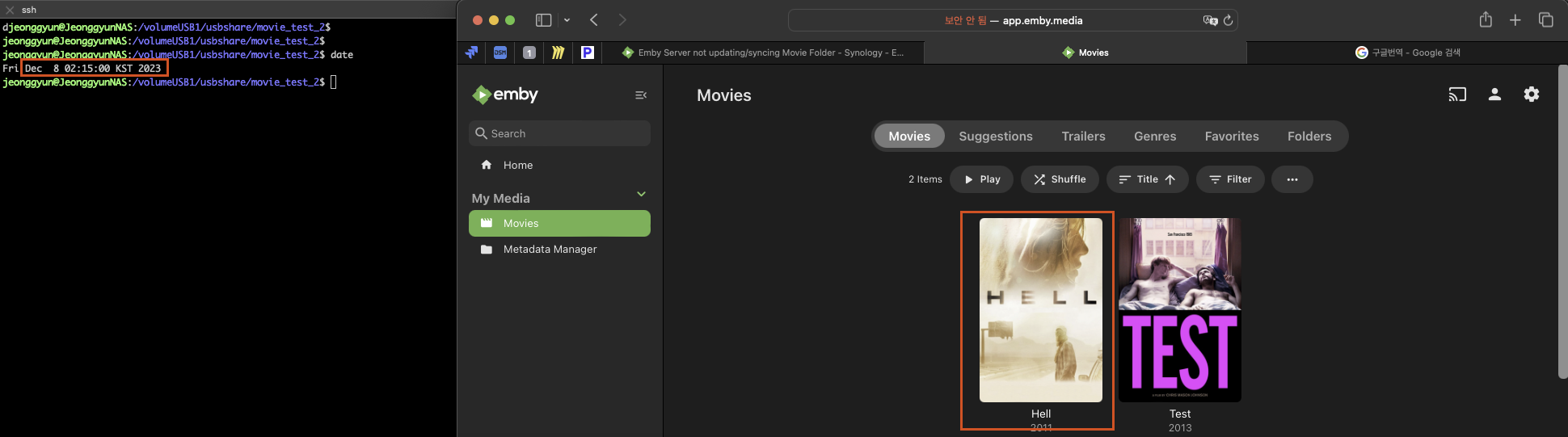Click the Test movie title link

tap(1180, 414)
